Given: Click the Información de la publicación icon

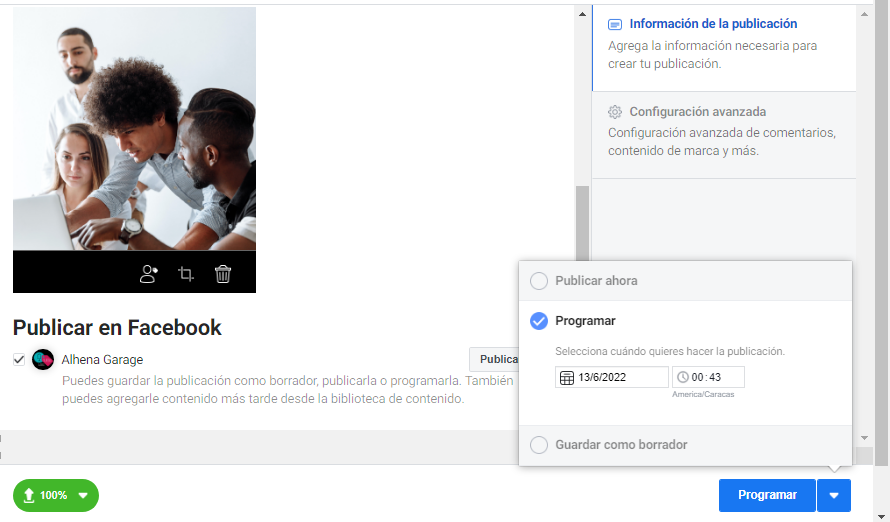Looking at the screenshot, I should point(615,24).
